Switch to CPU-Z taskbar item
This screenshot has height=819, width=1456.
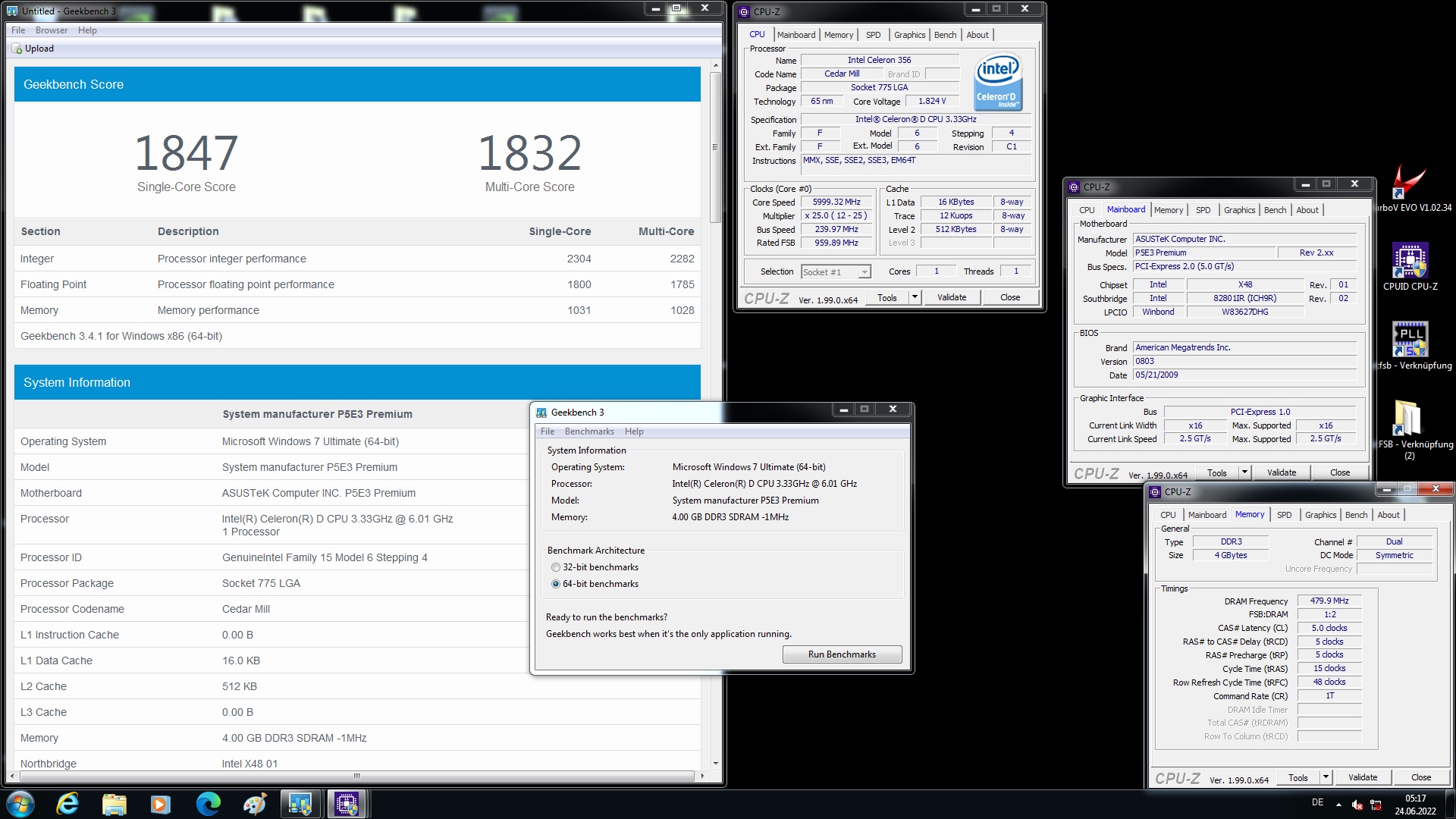click(347, 804)
